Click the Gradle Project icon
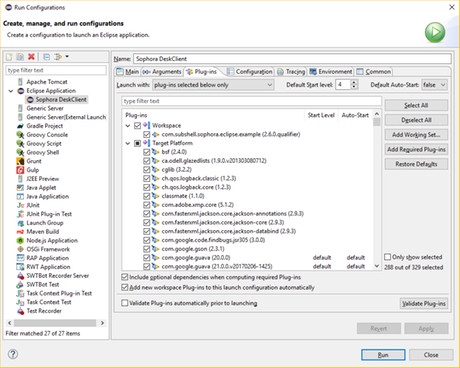 21,126
